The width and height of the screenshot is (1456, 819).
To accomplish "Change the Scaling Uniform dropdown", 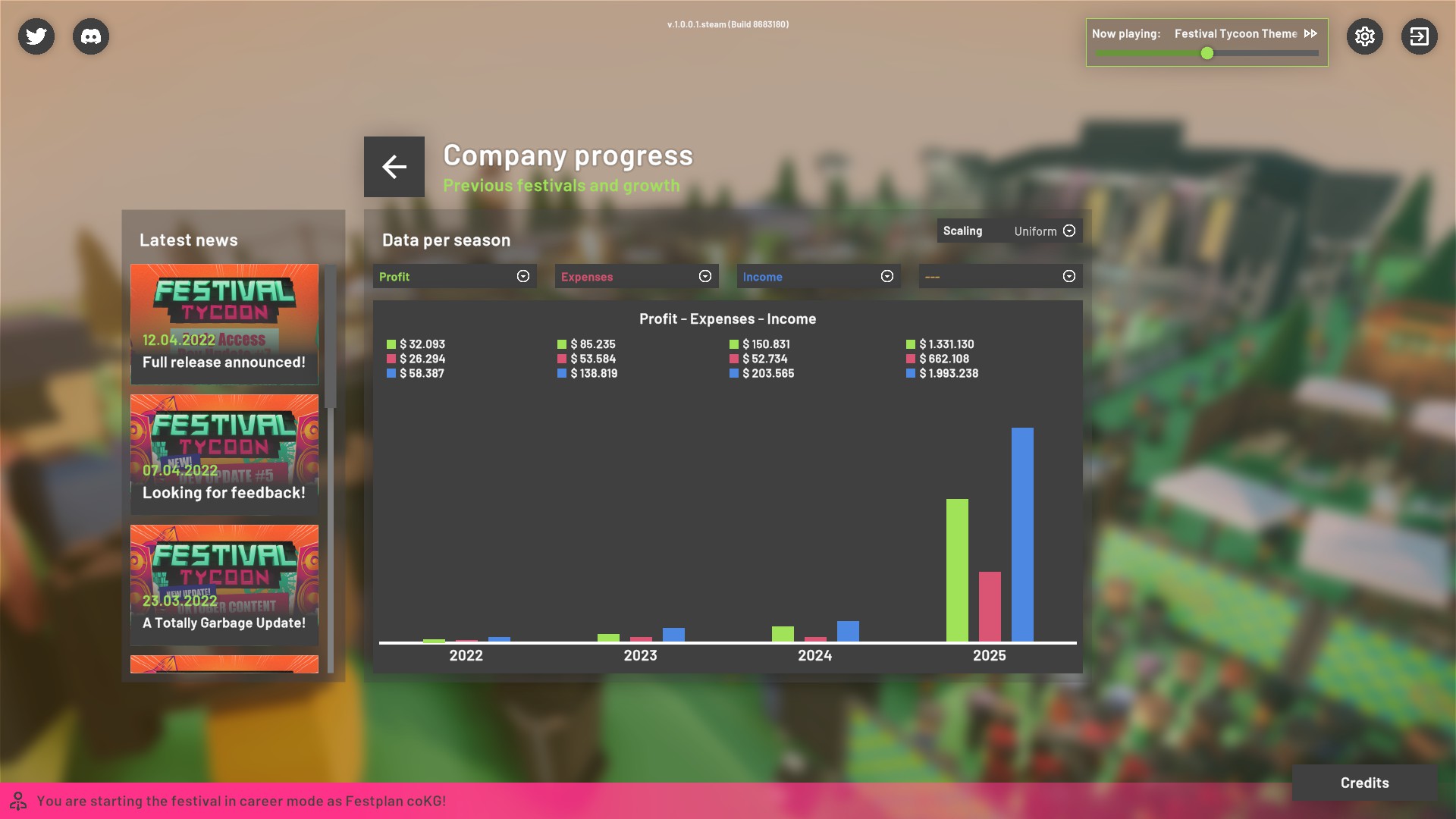I will point(1044,231).
